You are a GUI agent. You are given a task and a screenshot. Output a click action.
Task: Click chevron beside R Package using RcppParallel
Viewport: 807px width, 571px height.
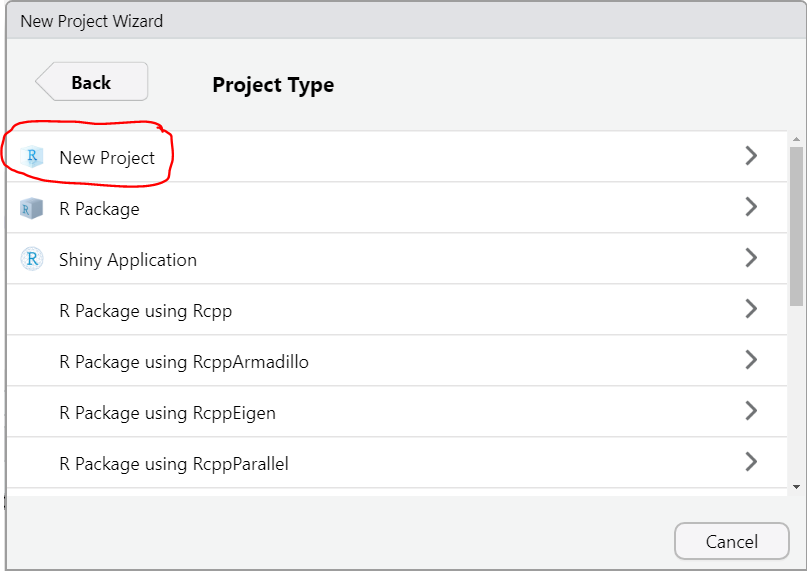[x=751, y=461]
